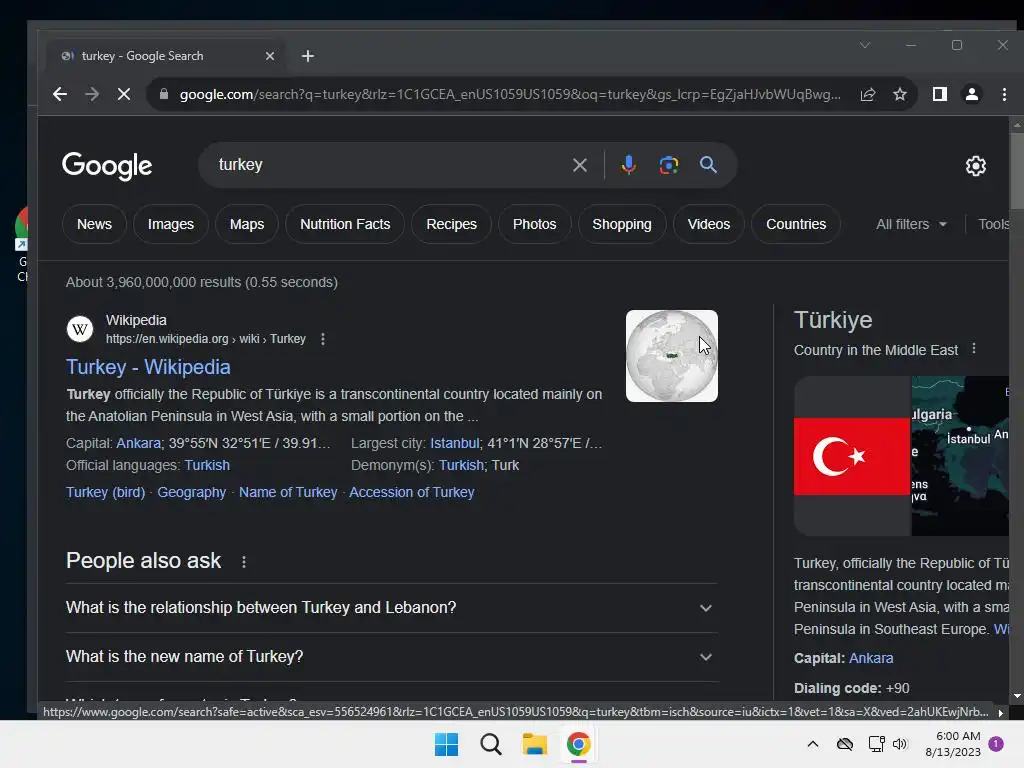Click the share page icon in the address bar
Screen dimensions: 1024x768
coord(867,94)
